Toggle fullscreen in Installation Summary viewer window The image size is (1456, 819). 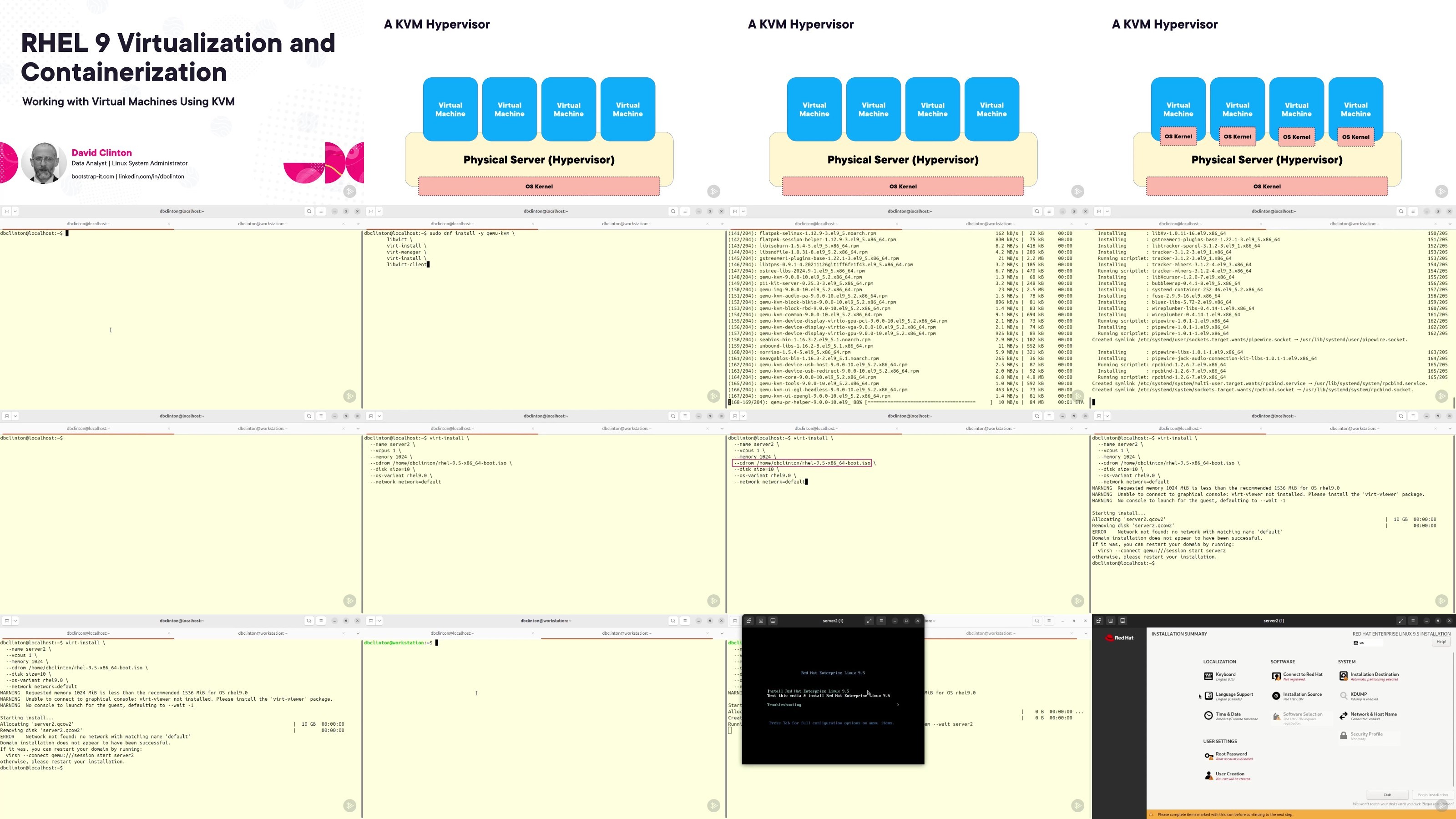pyautogui.click(x=1400, y=621)
